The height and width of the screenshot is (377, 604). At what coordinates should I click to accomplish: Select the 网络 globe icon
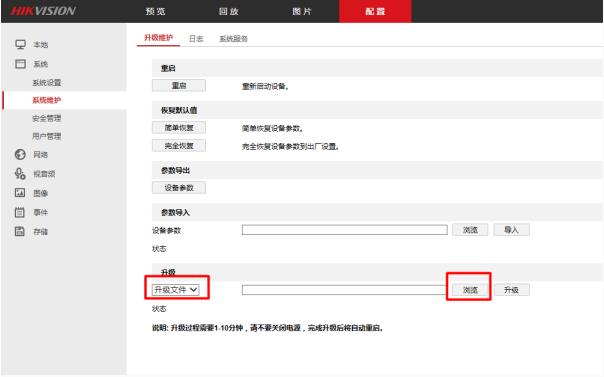point(20,154)
